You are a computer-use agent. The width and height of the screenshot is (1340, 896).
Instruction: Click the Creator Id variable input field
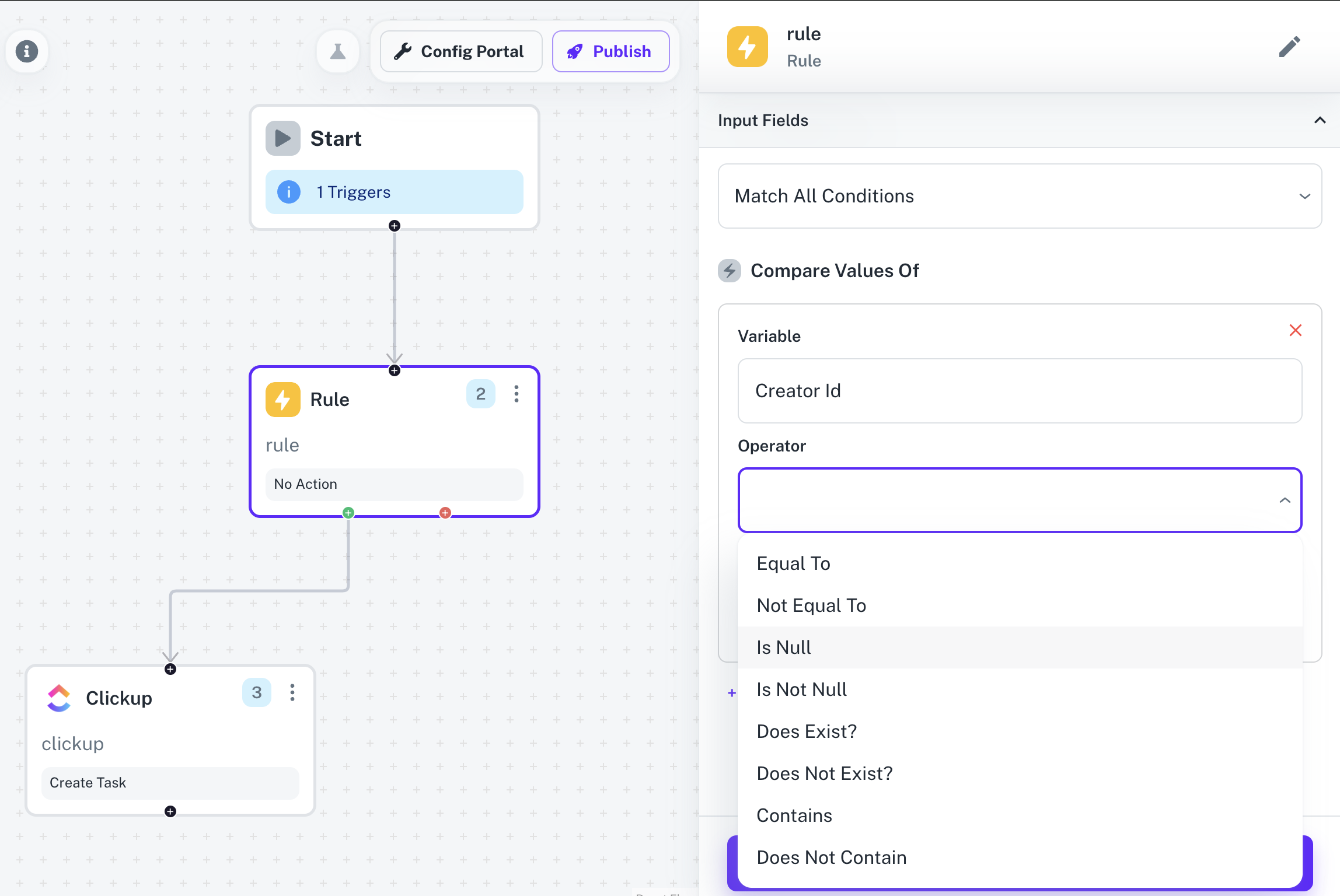click(1019, 391)
